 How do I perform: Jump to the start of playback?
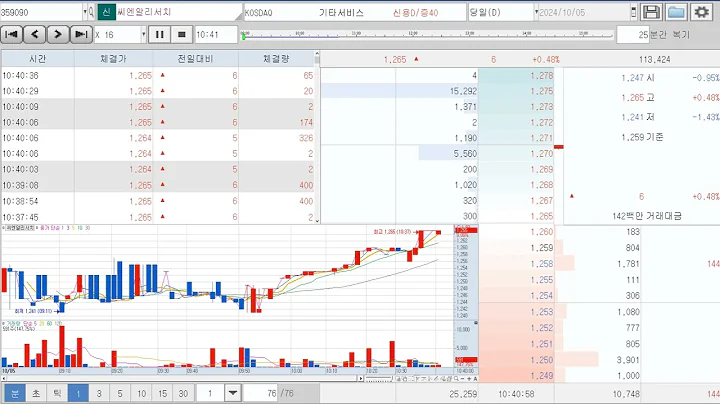tap(11, 34)
